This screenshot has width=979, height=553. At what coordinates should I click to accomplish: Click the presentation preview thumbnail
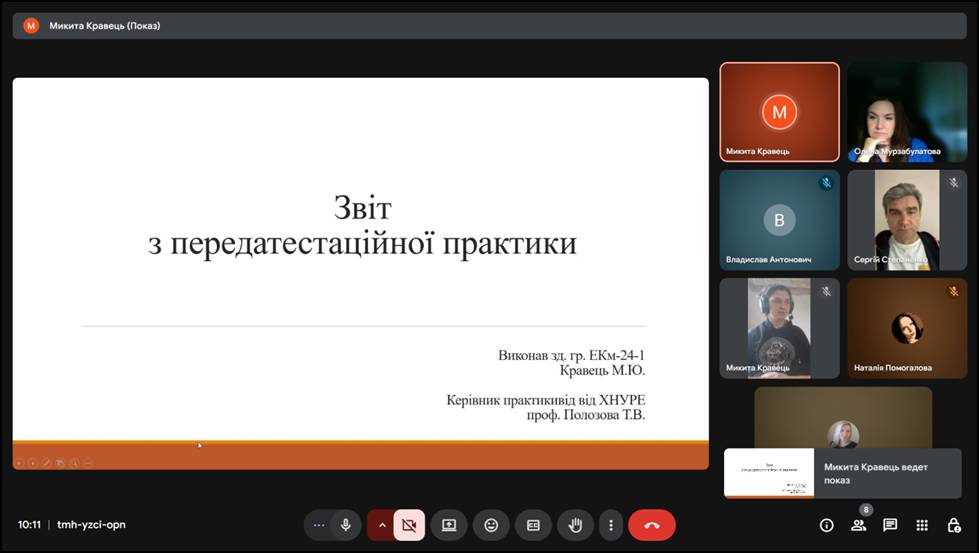(769, 473)
